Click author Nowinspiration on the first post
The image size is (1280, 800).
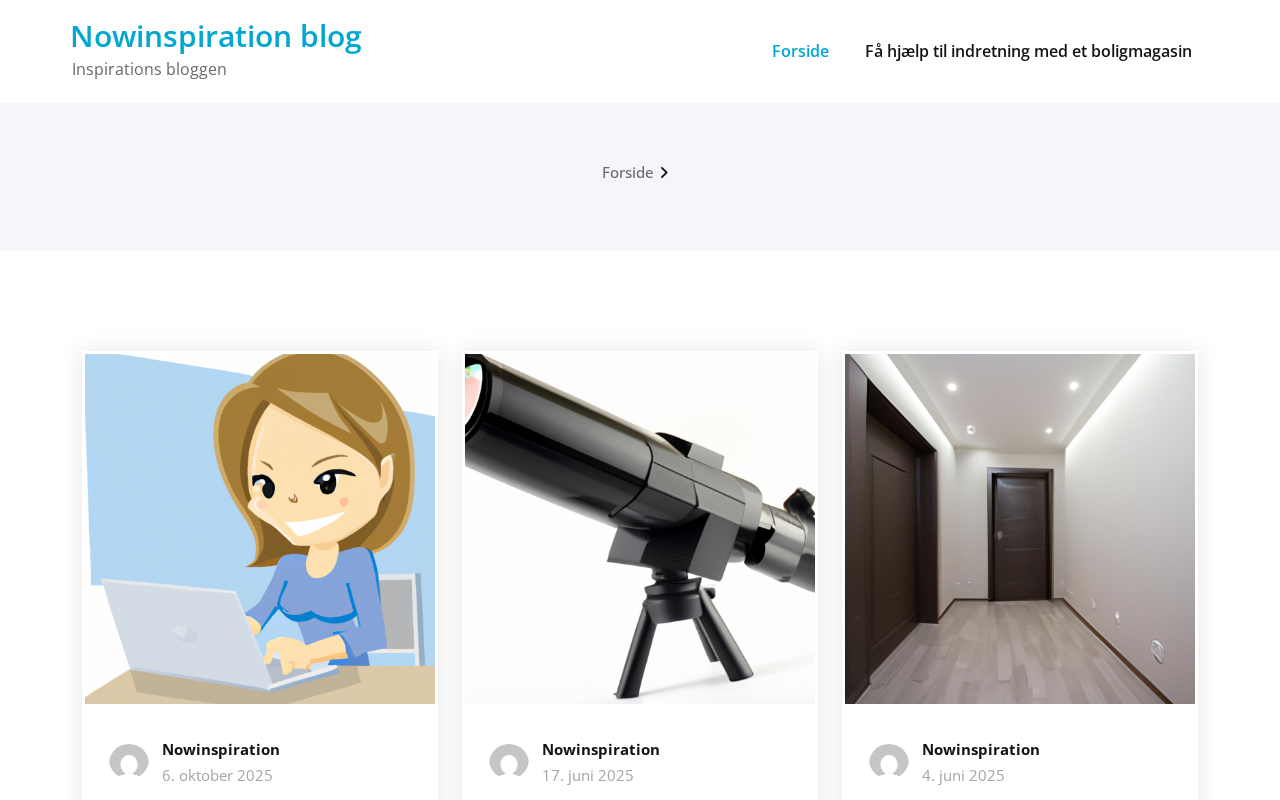point(221,749)
